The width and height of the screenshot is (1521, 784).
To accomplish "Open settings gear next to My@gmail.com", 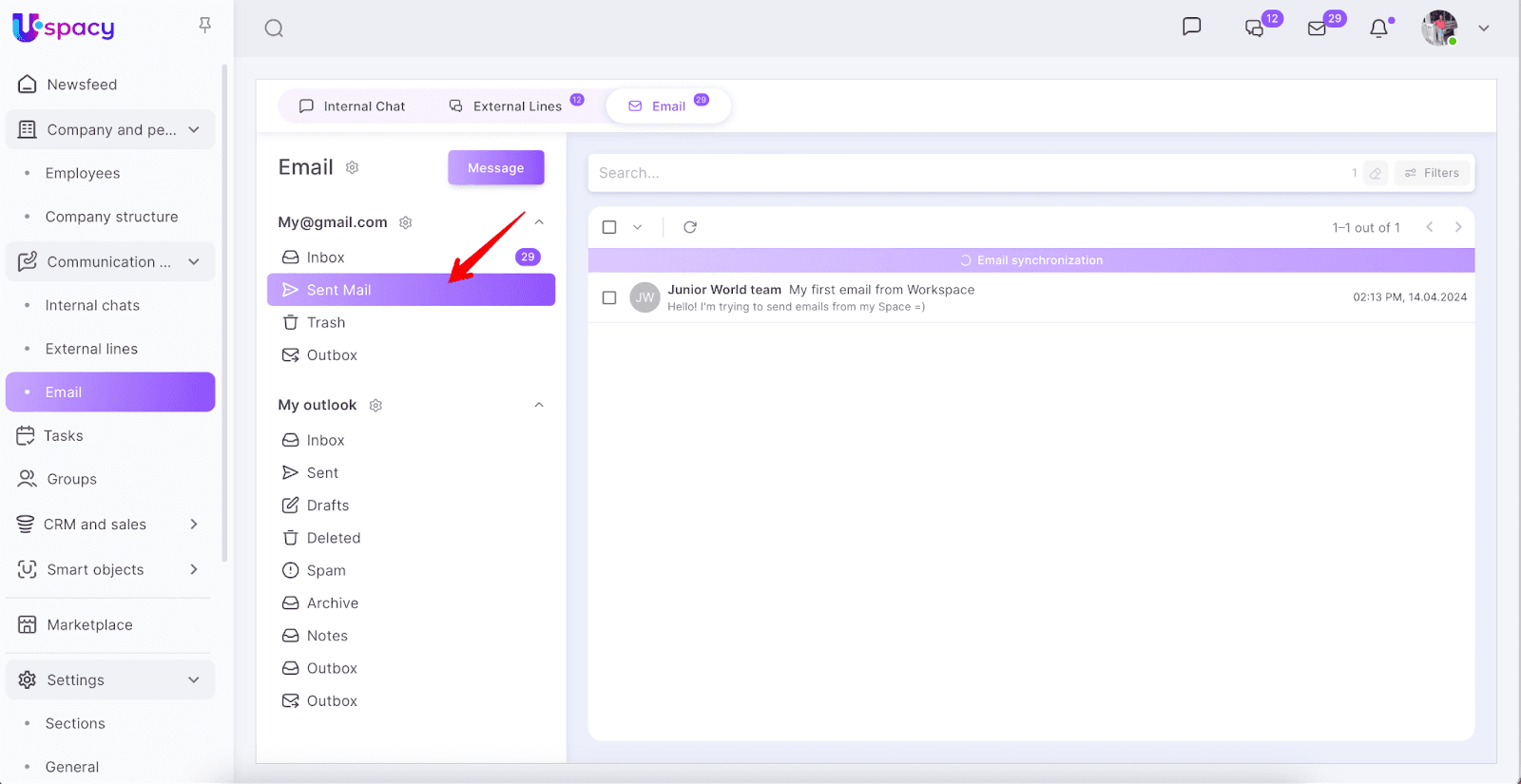I will tap(406, 222).
